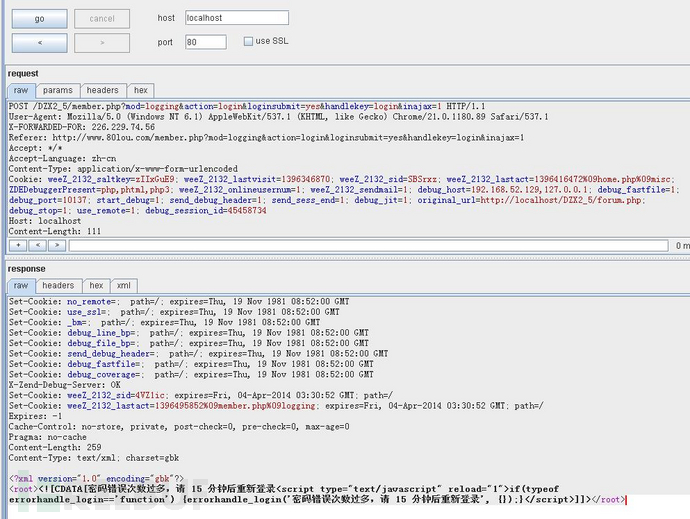The image size is (690, 519).
Task: Click the Accept-Language: zh-cn line
Action: [62, 158]
